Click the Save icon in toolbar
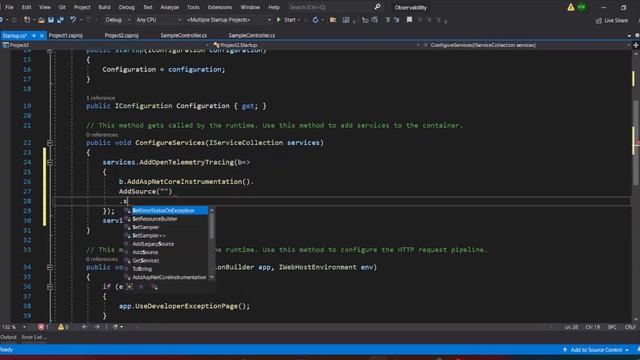The width and height of the screenshot is (640, 360). (51, 20)
